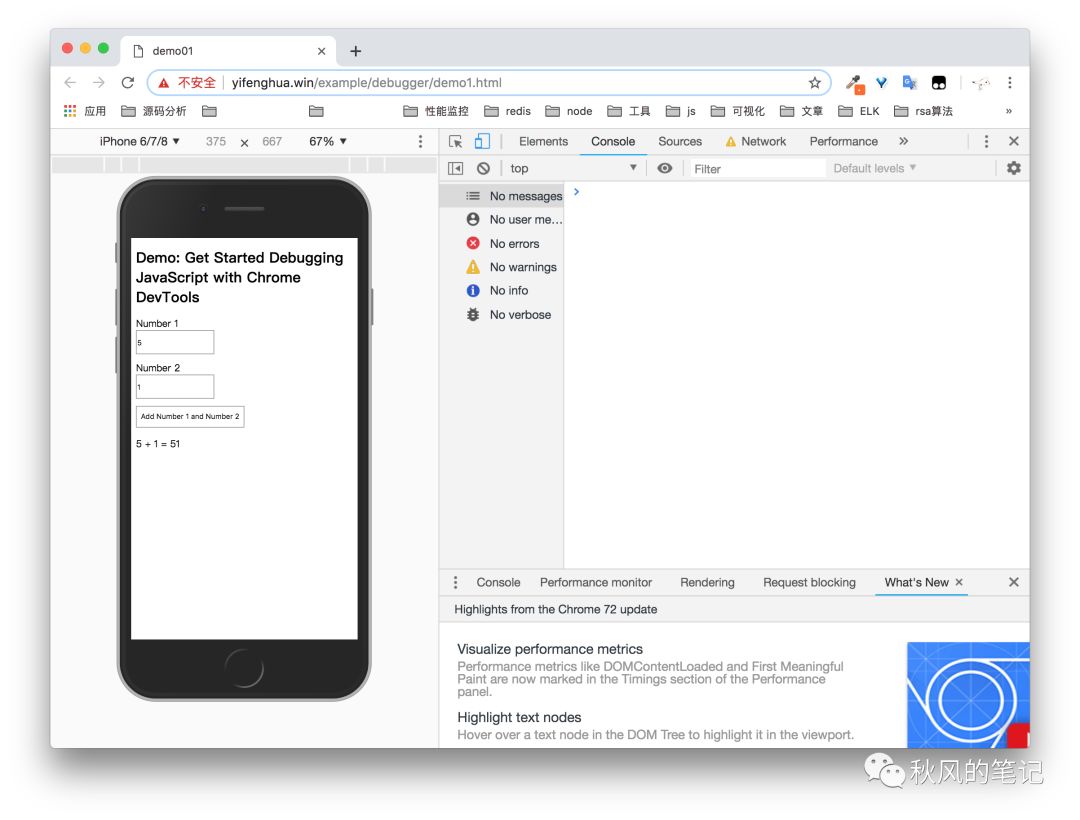Switch to the Sources tab

[x=680, y=141]
